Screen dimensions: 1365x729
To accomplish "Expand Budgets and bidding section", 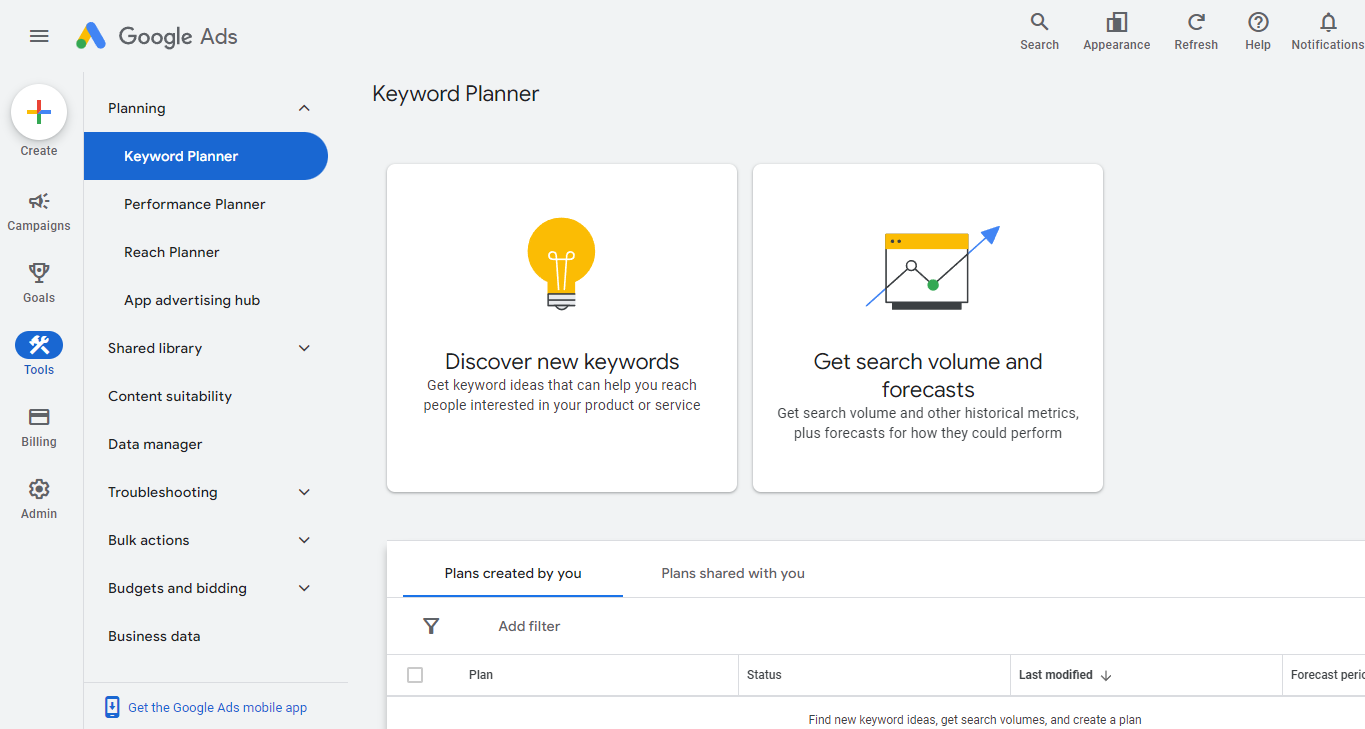I will pos(305,588).
